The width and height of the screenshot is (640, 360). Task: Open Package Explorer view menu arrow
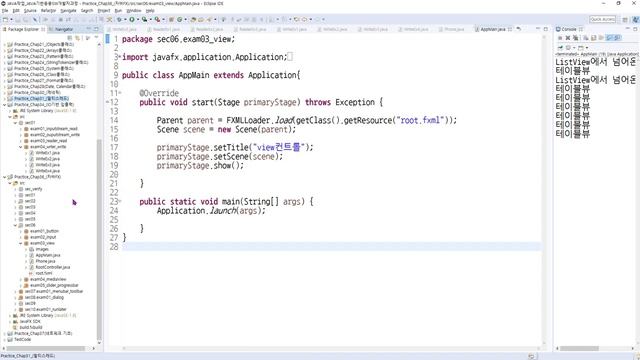pyautogui.click(x=96, y=38)
